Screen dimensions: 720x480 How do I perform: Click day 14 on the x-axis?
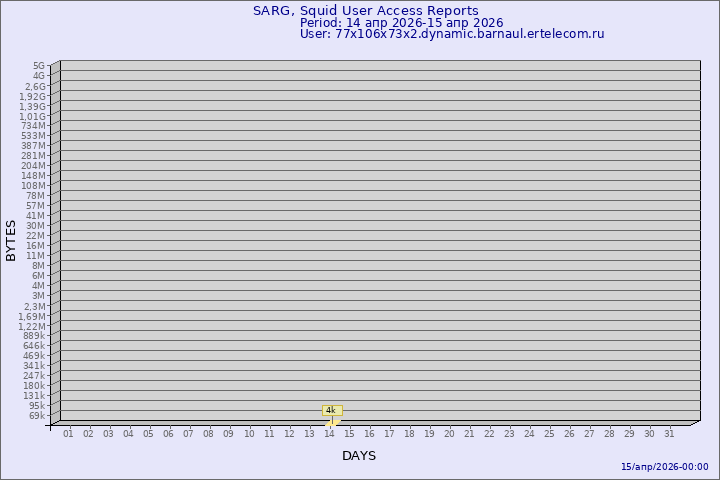[x=329, y=433]
